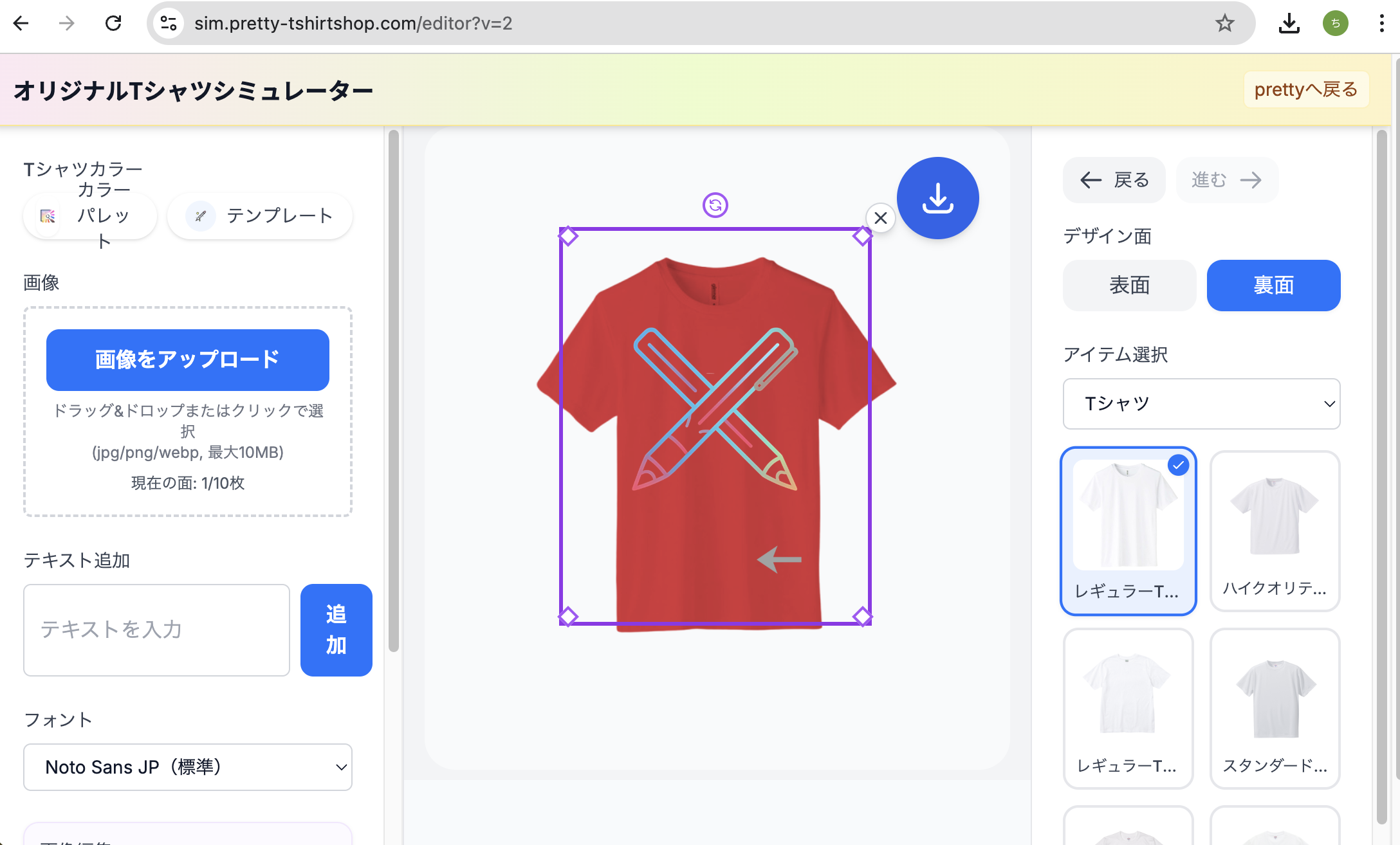1400x845 pixels.
Task: Click the blue download design button
Action: point(937,198)
